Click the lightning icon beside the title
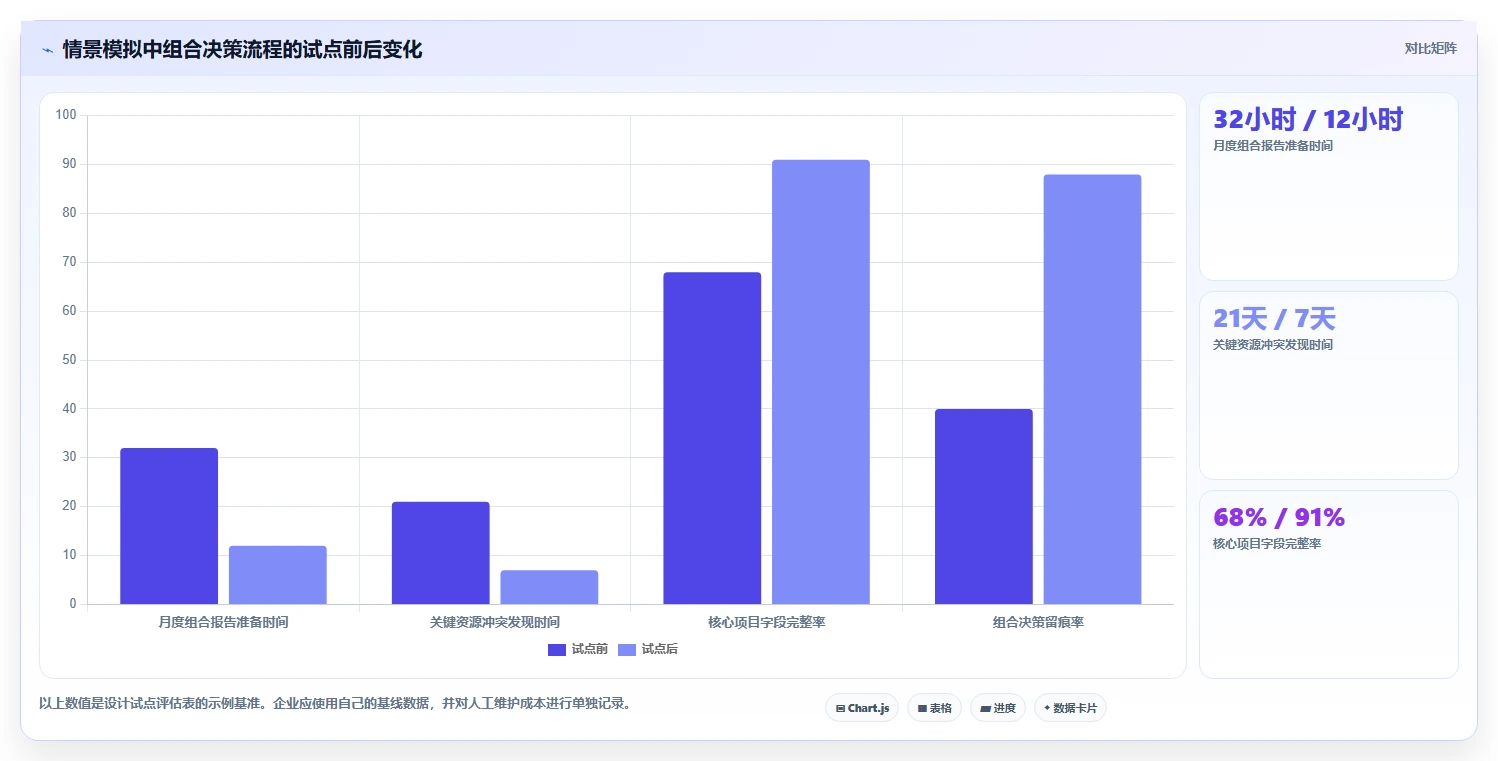The image size is (1498, 761). click(47, 50)
